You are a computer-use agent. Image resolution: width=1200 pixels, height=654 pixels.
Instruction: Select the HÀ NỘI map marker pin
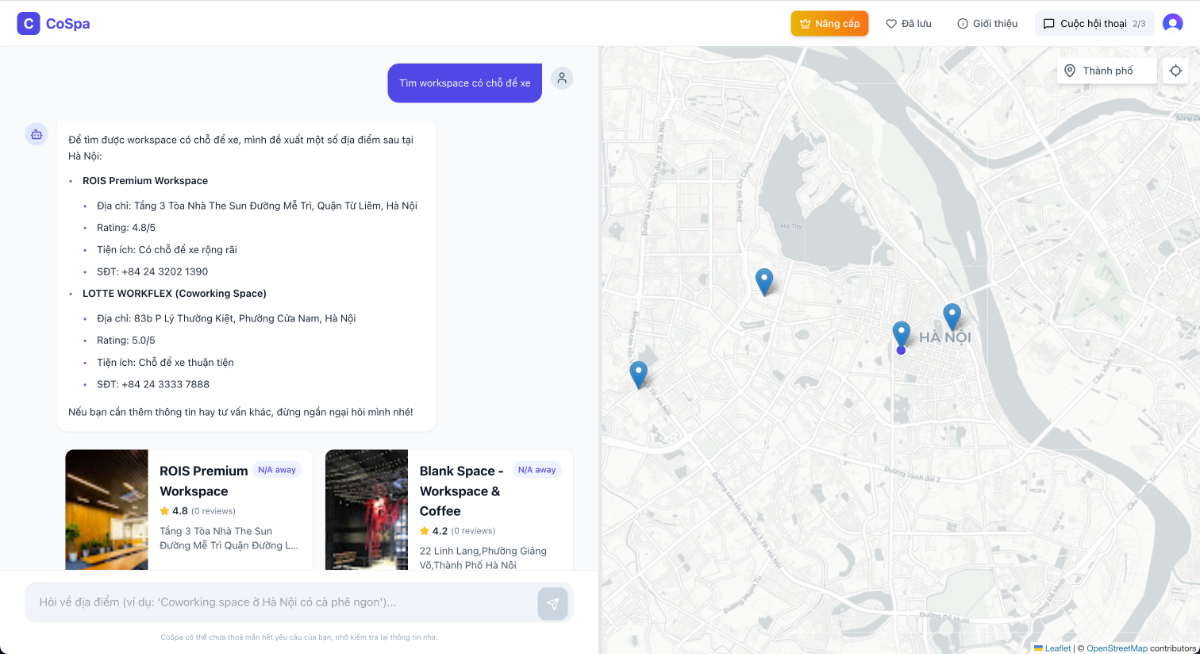[x=952, y=314]
